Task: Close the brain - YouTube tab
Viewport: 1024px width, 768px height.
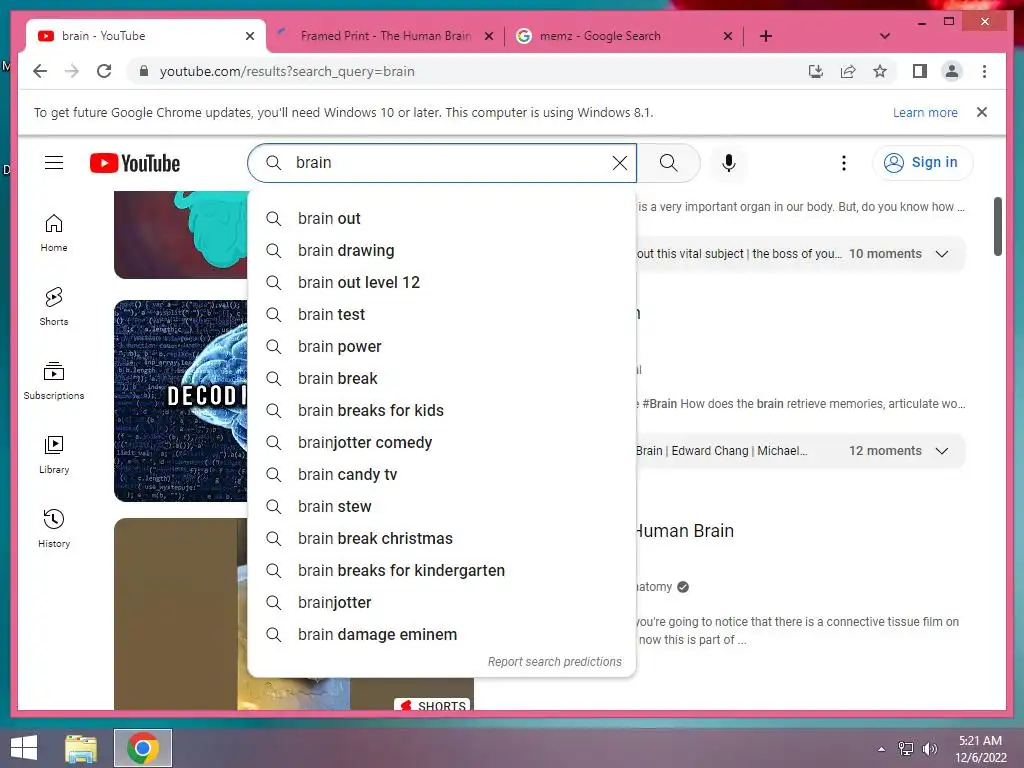Action: point(249,37)
